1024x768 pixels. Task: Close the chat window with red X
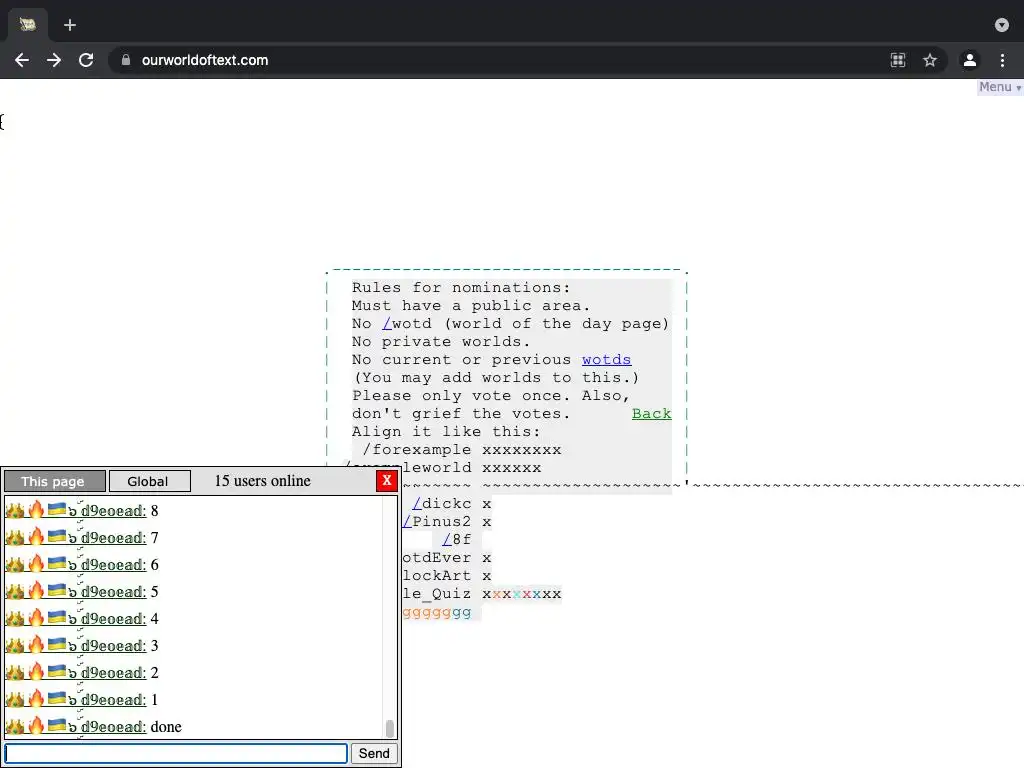(x=387, y=481)
